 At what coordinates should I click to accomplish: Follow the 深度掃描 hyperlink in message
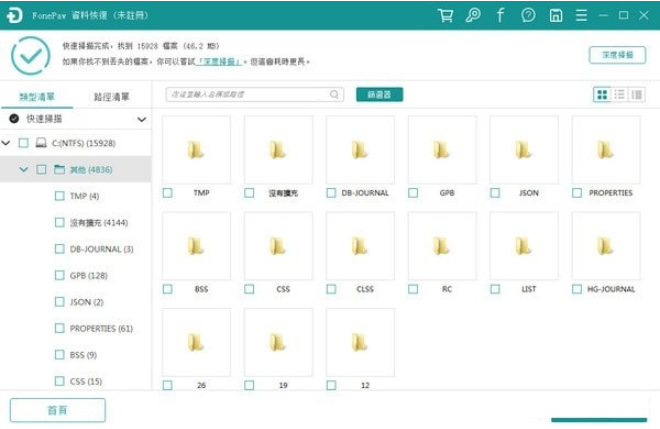(x=219, y=62)
